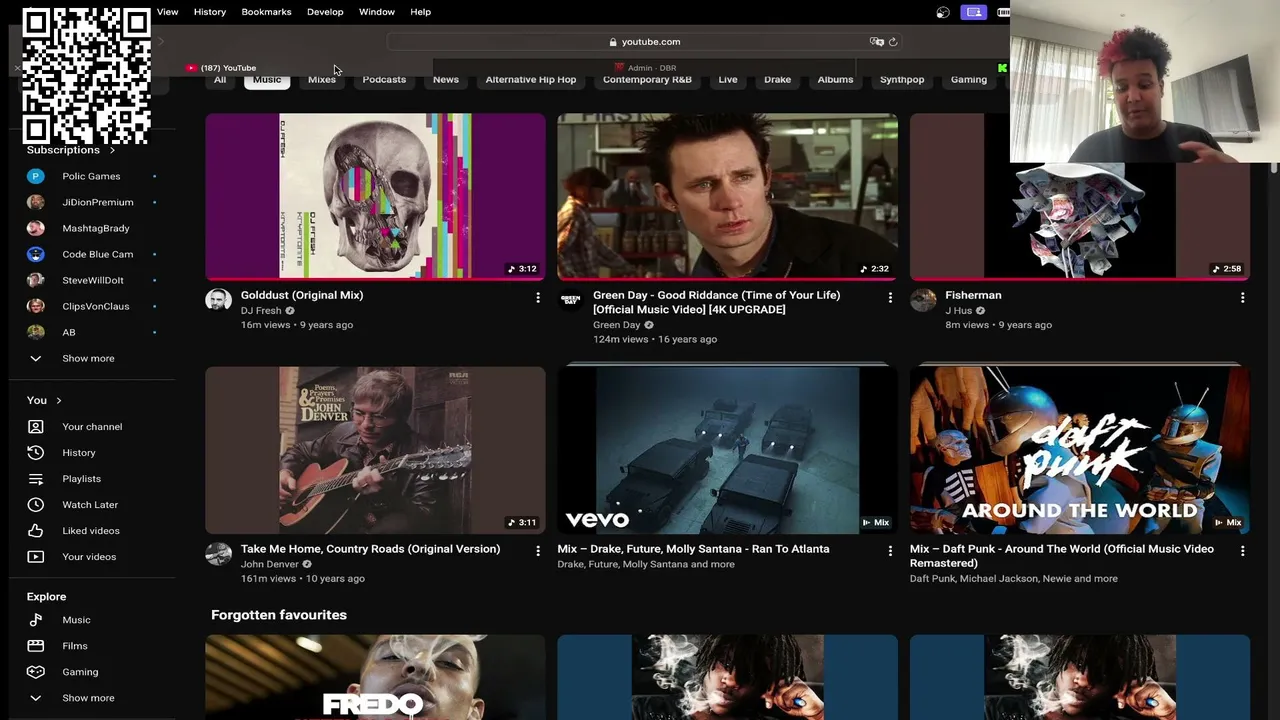Open more options for Green Day video
Image resolution: width=1280 pixels, height=720 pixels.
(x=890, y=297)
